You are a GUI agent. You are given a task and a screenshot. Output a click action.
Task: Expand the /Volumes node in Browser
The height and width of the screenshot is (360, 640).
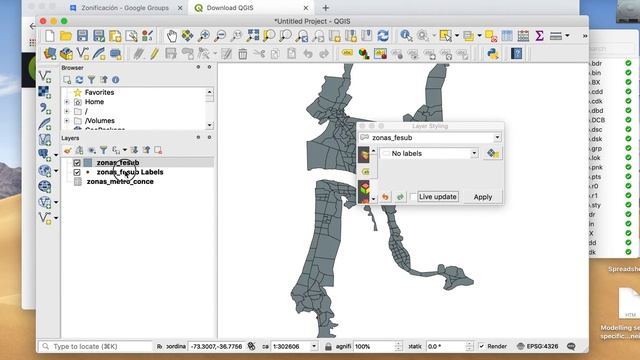tap(67, 121)
